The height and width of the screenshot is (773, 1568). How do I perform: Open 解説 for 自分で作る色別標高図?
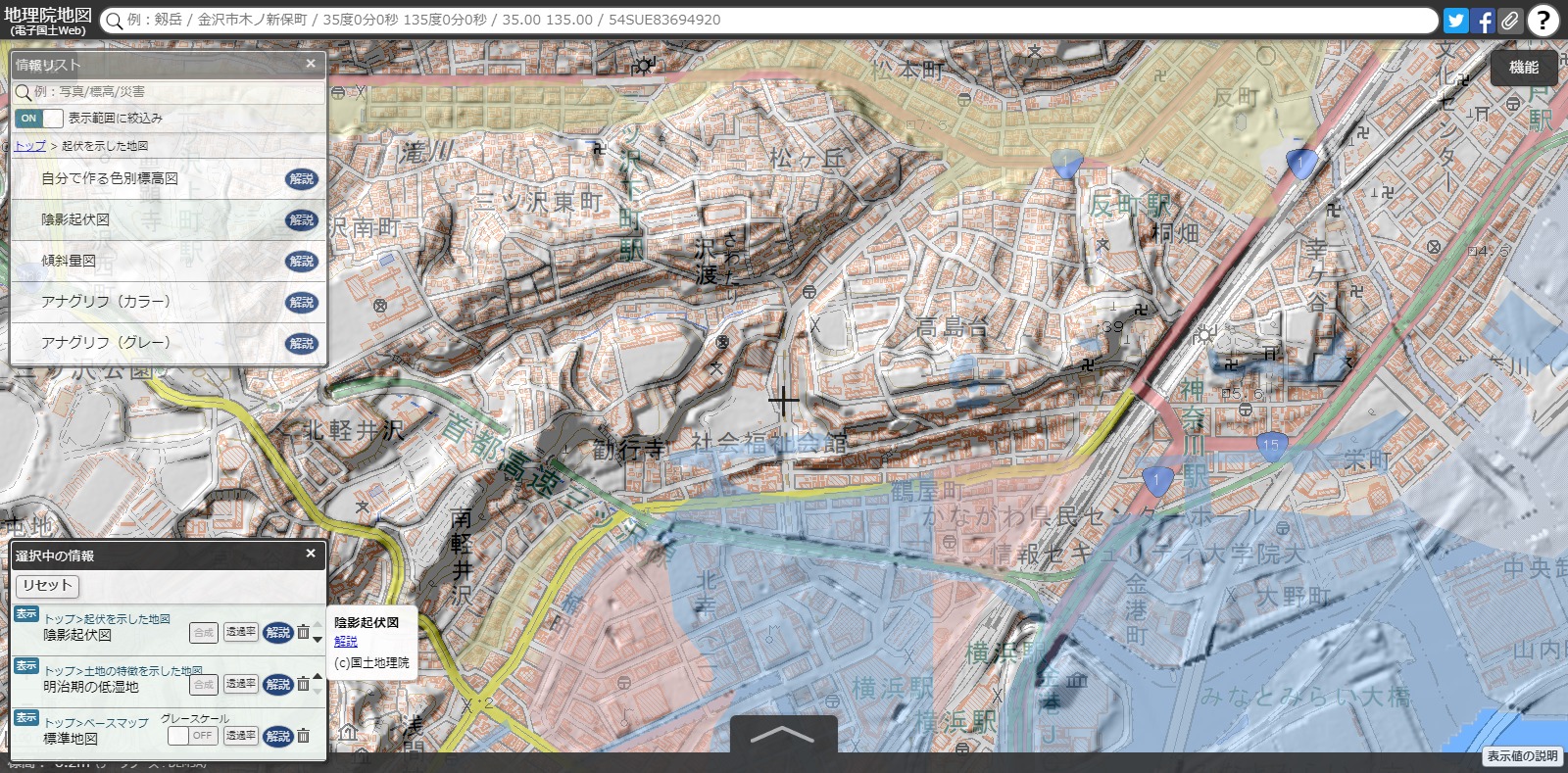click(x=302, y=178)
